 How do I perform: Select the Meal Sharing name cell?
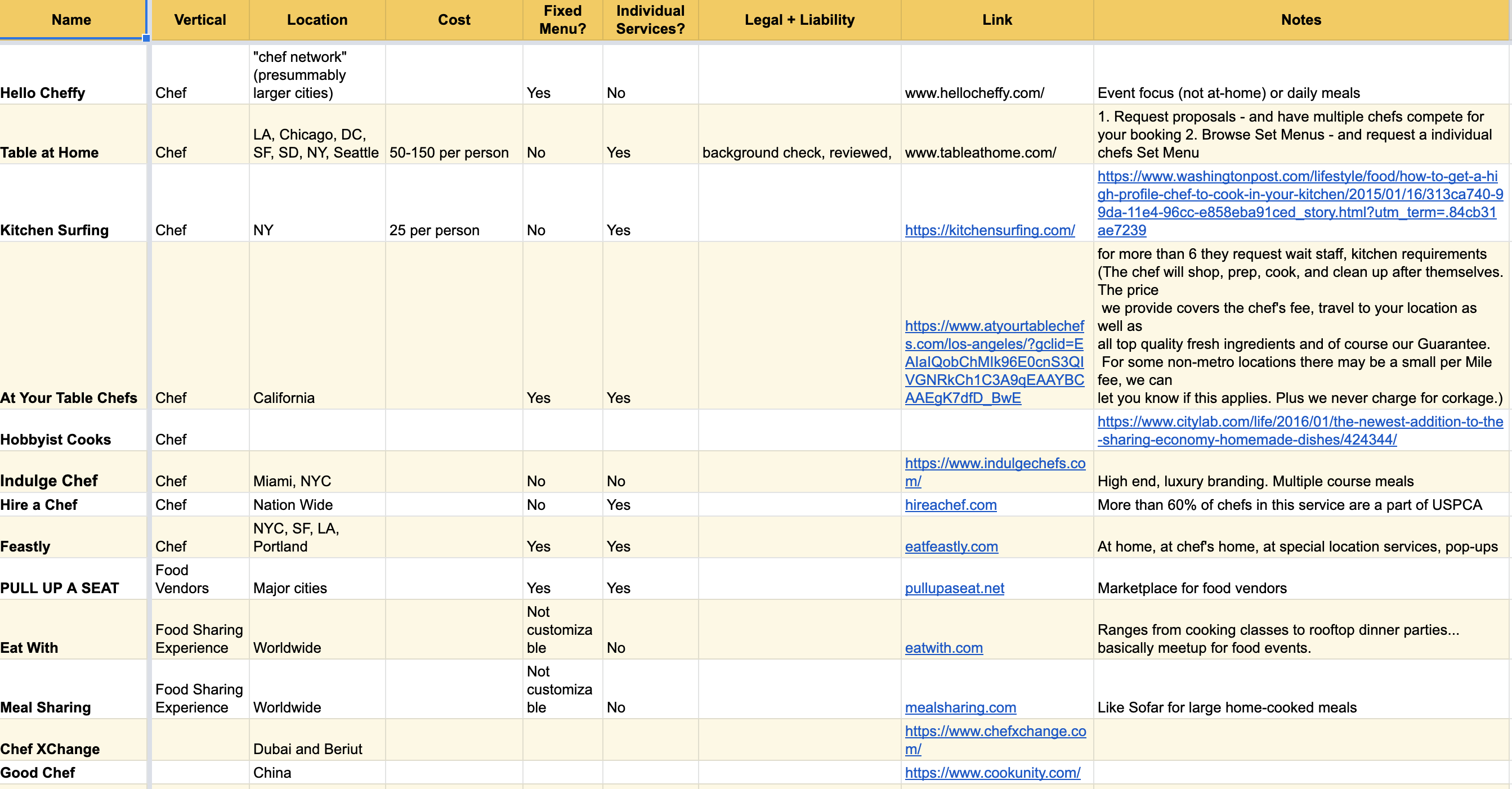[x=73, y=689]
